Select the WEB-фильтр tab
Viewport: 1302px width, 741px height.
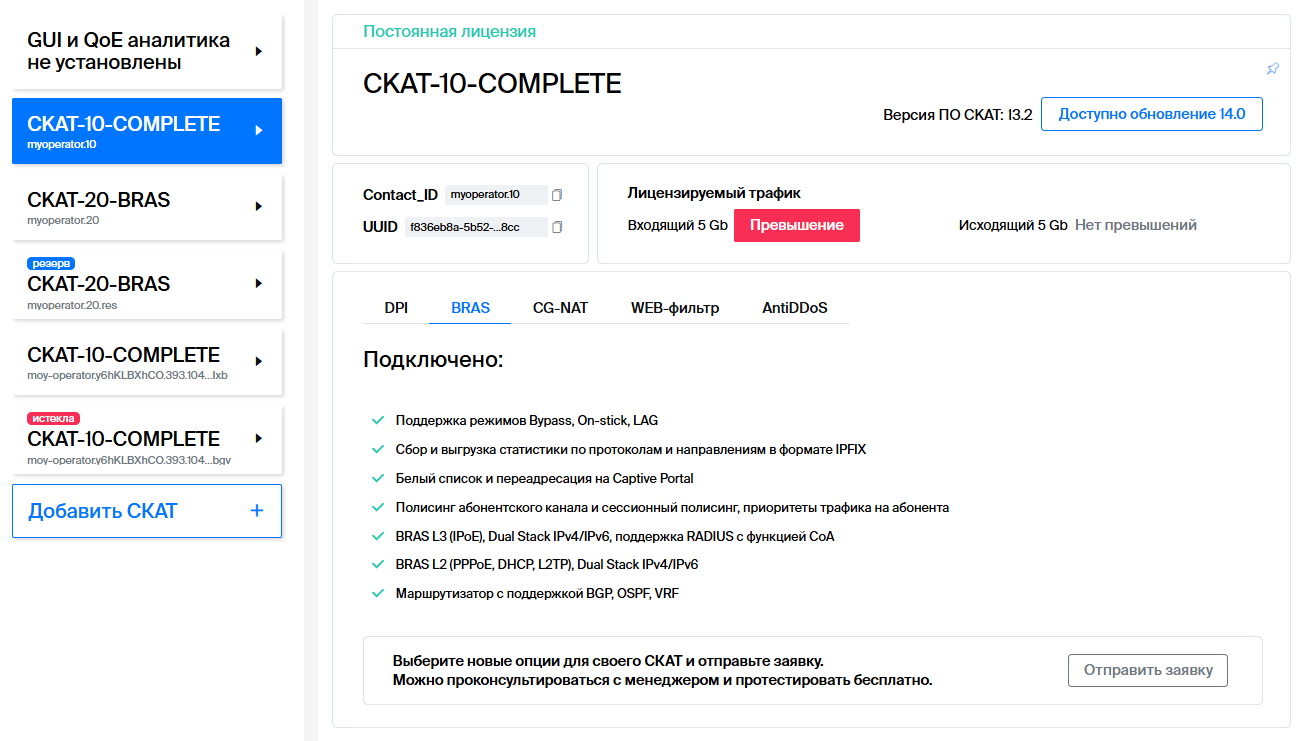[674, 308]
